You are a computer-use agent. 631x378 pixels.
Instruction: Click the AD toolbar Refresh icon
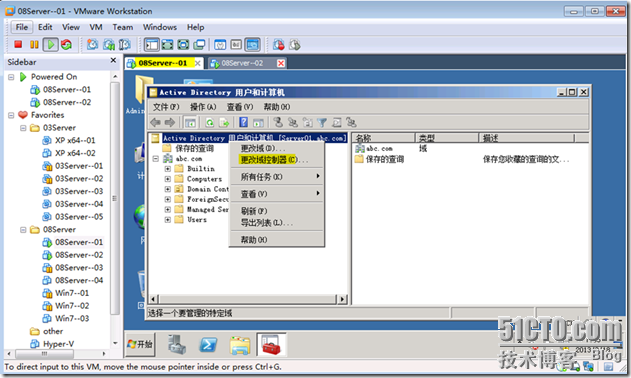[210, 122]
